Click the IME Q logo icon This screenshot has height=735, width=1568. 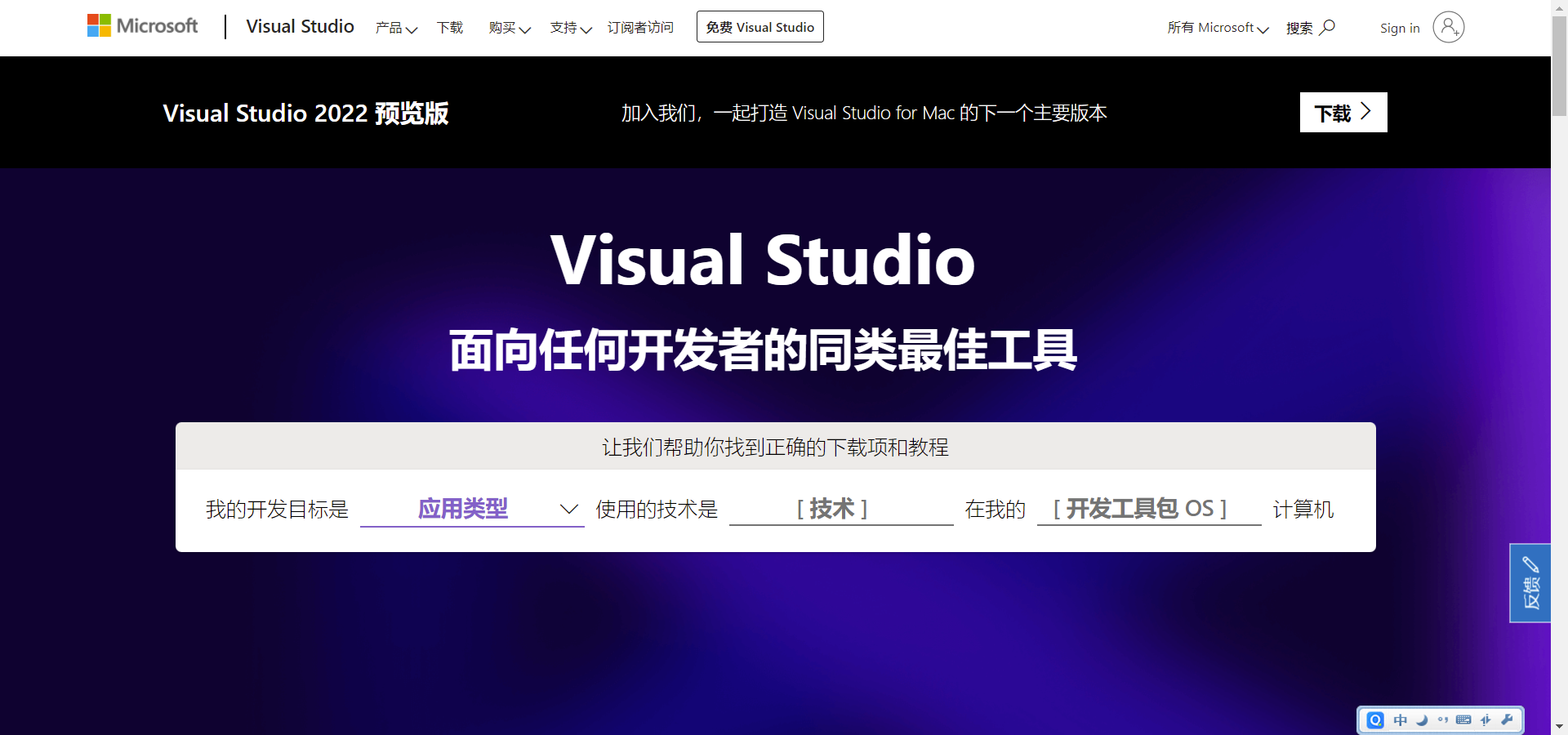pos(1376,719)
